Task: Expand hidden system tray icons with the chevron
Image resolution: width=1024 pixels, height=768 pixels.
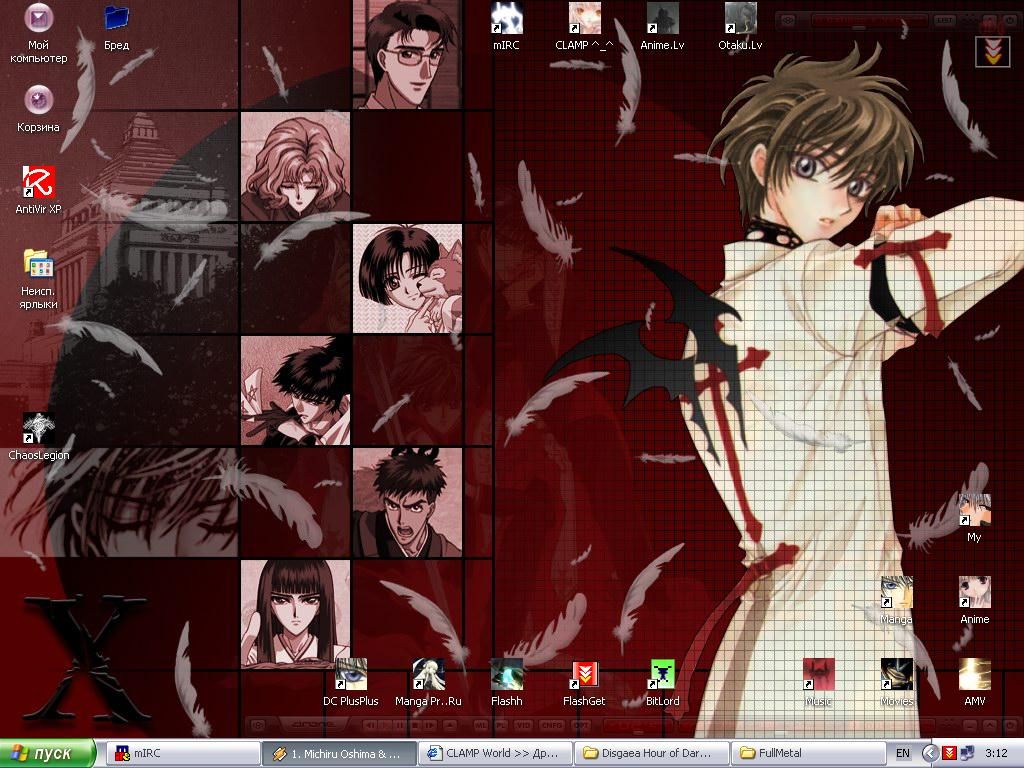Action: click(x=931, y=753)
